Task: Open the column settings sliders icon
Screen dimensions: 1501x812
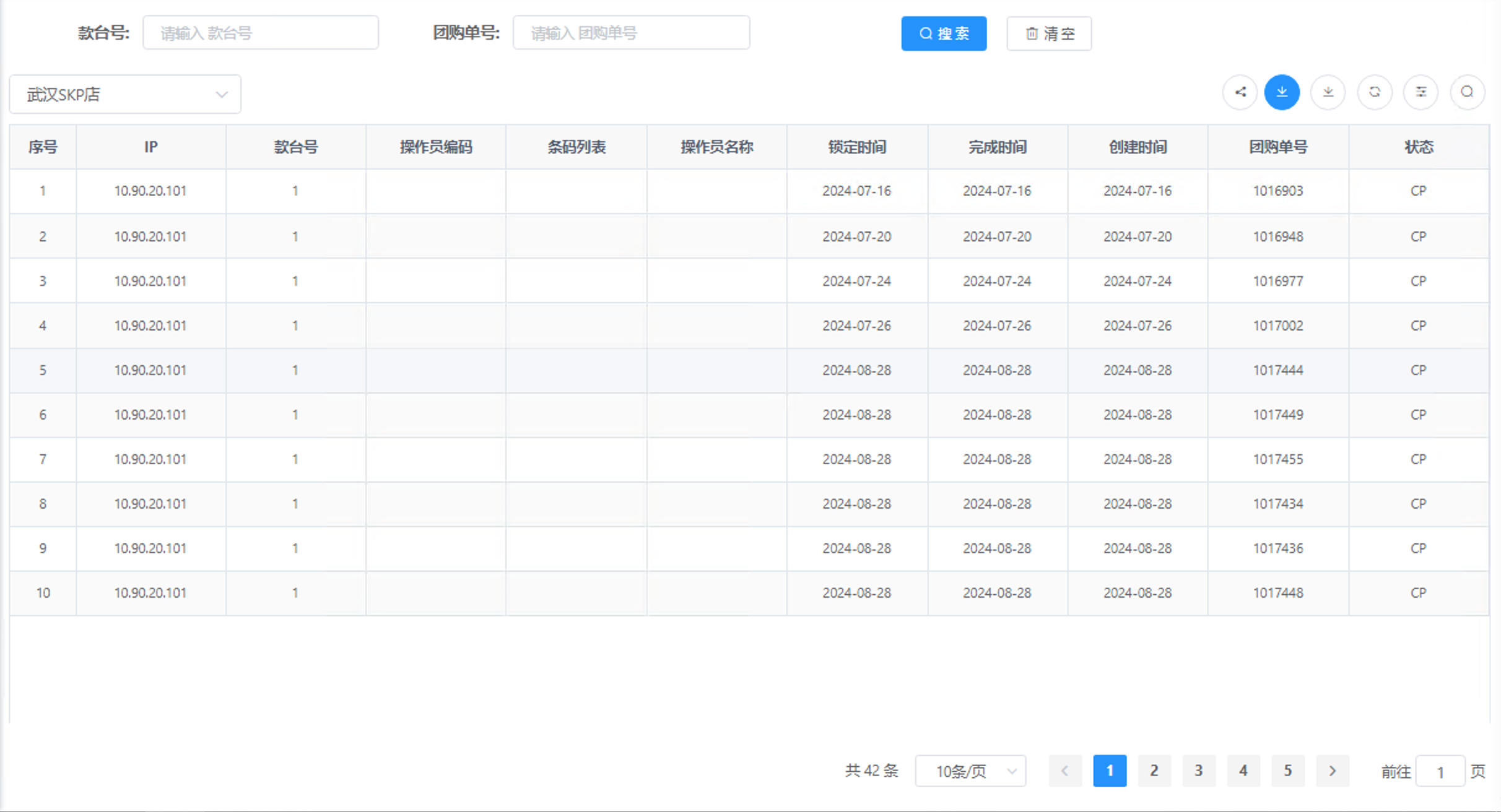Action: [x=1421, y=93]
